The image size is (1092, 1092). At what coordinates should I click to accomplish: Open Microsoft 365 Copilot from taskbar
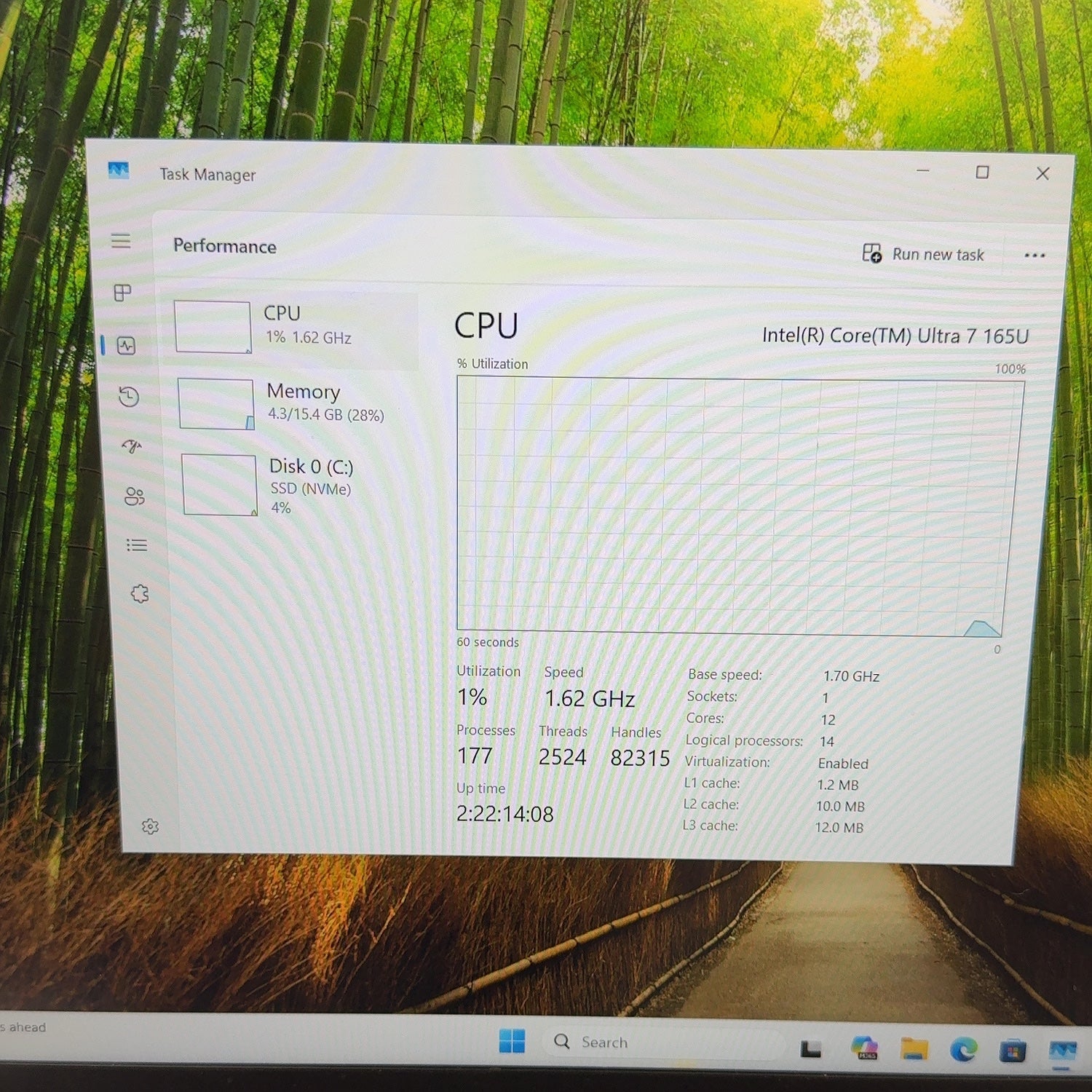point(864,1048)
